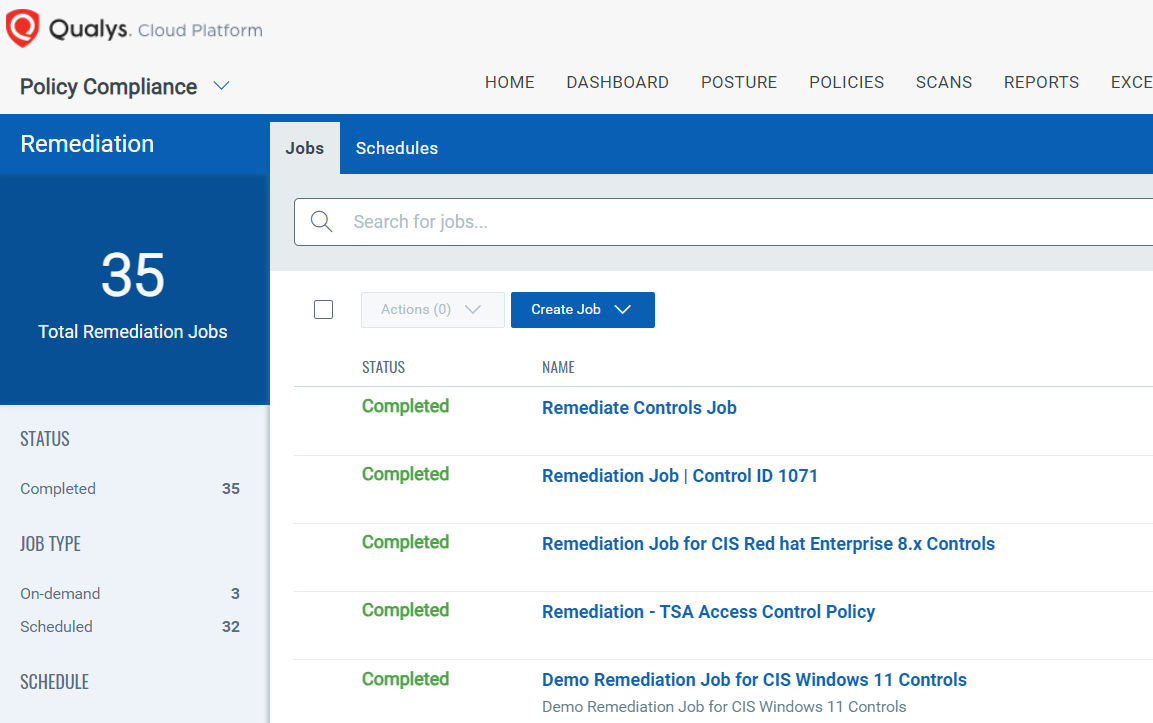The image size is (1153, 723).
Task: Open Remediation Job | Control ID 1071
Action: (x=679, y=476)
